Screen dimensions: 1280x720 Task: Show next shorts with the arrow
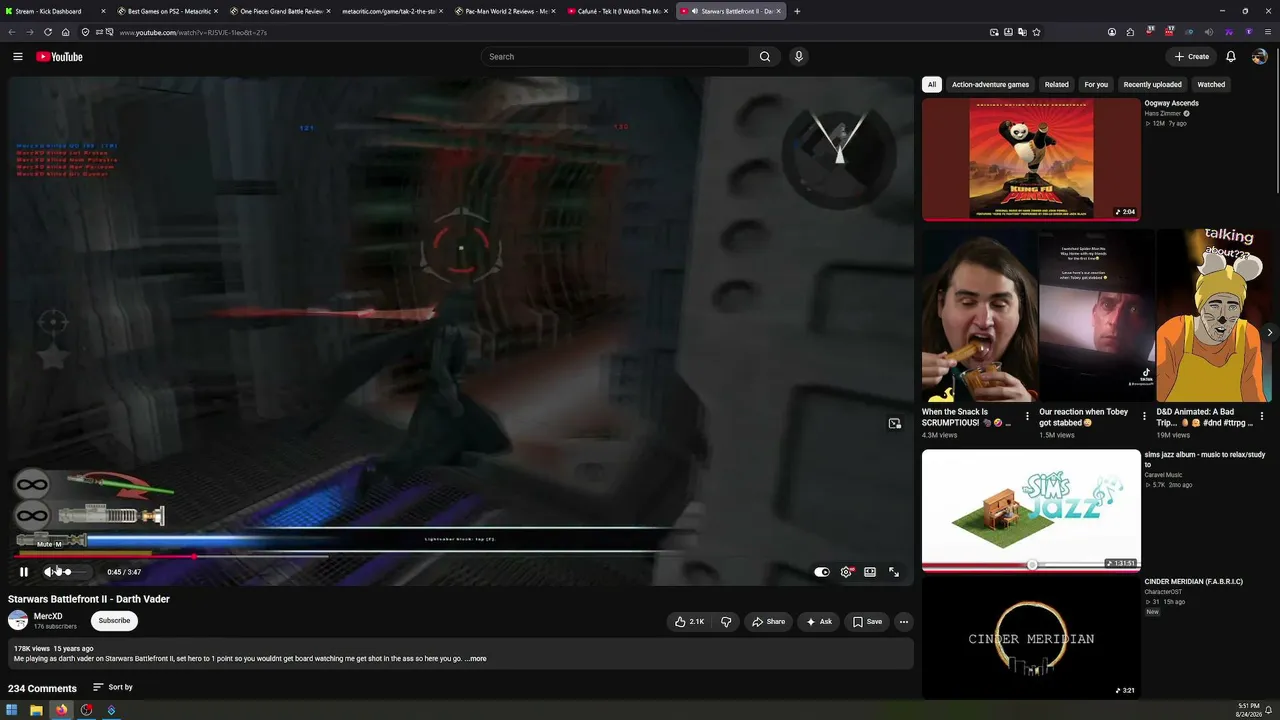1269,332
